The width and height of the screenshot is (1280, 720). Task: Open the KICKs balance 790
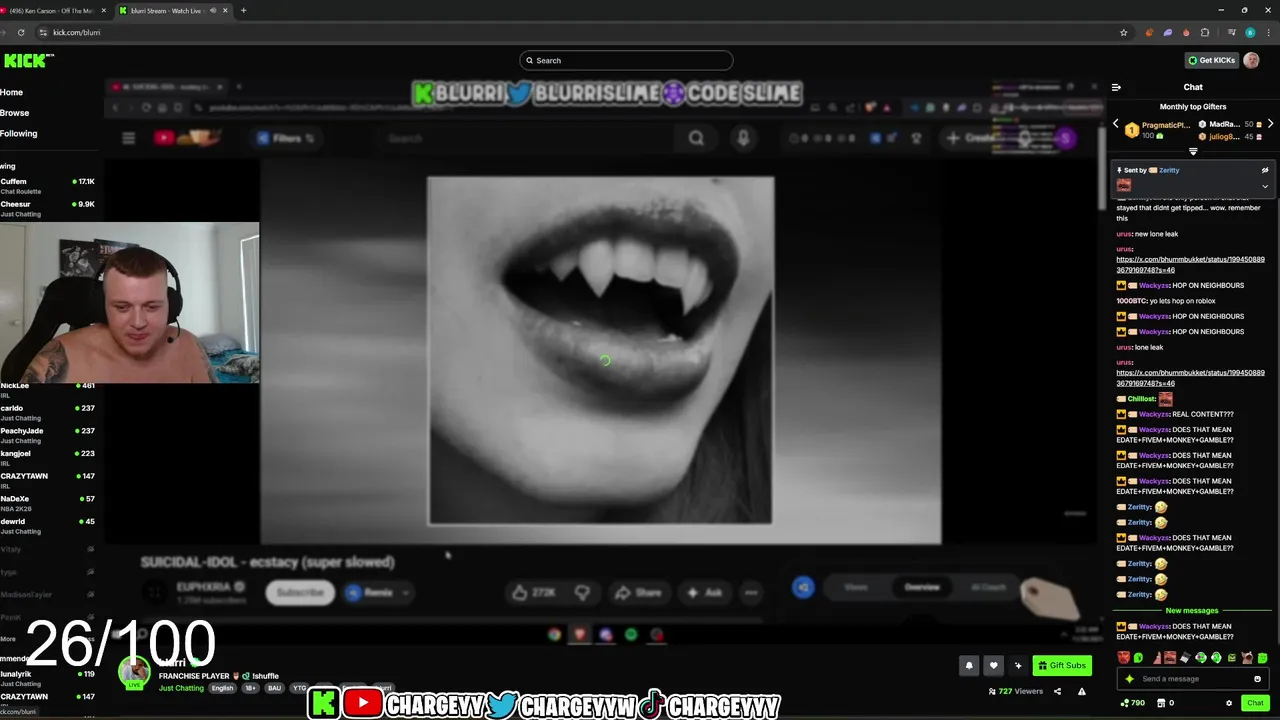(x=1132, y=703)
